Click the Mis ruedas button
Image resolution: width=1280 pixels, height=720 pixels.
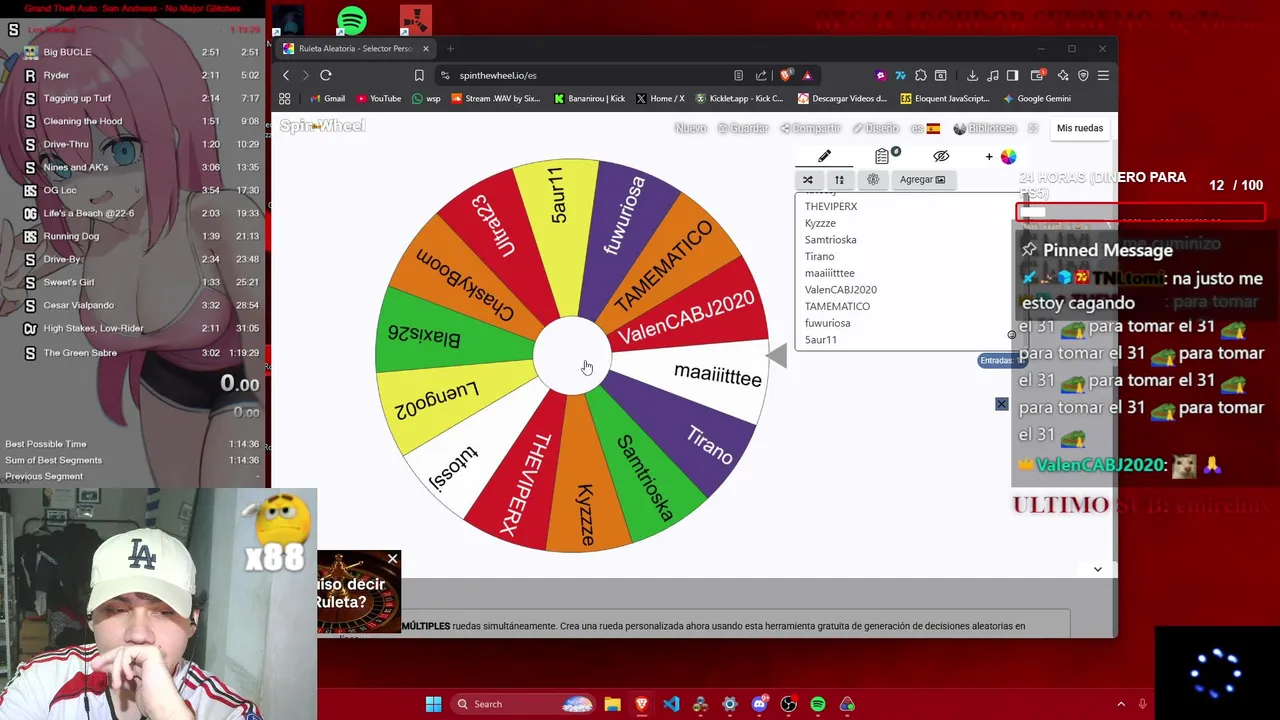(1080, 128)
